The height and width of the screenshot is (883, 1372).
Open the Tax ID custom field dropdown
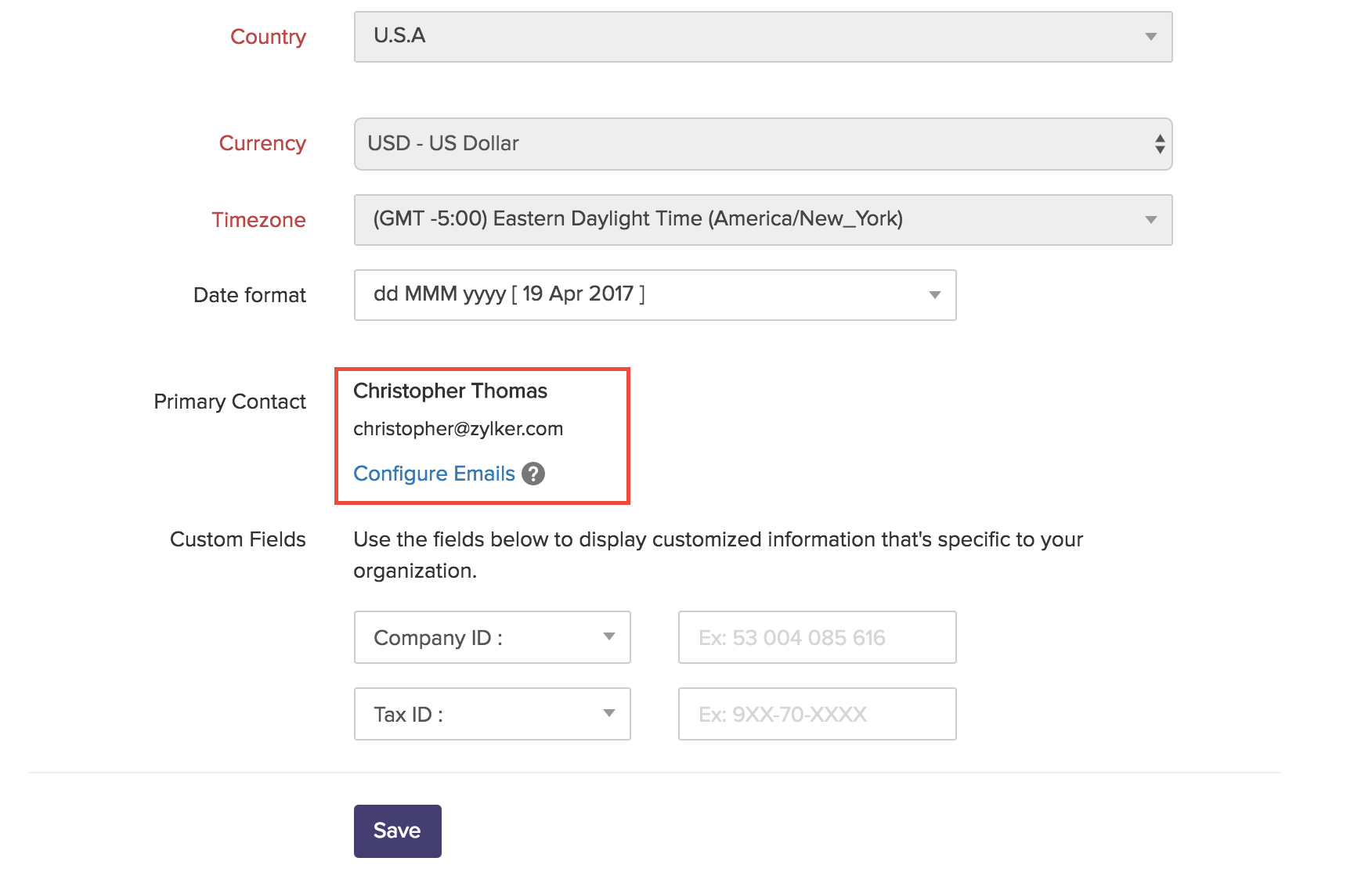(x=492, y=714)
